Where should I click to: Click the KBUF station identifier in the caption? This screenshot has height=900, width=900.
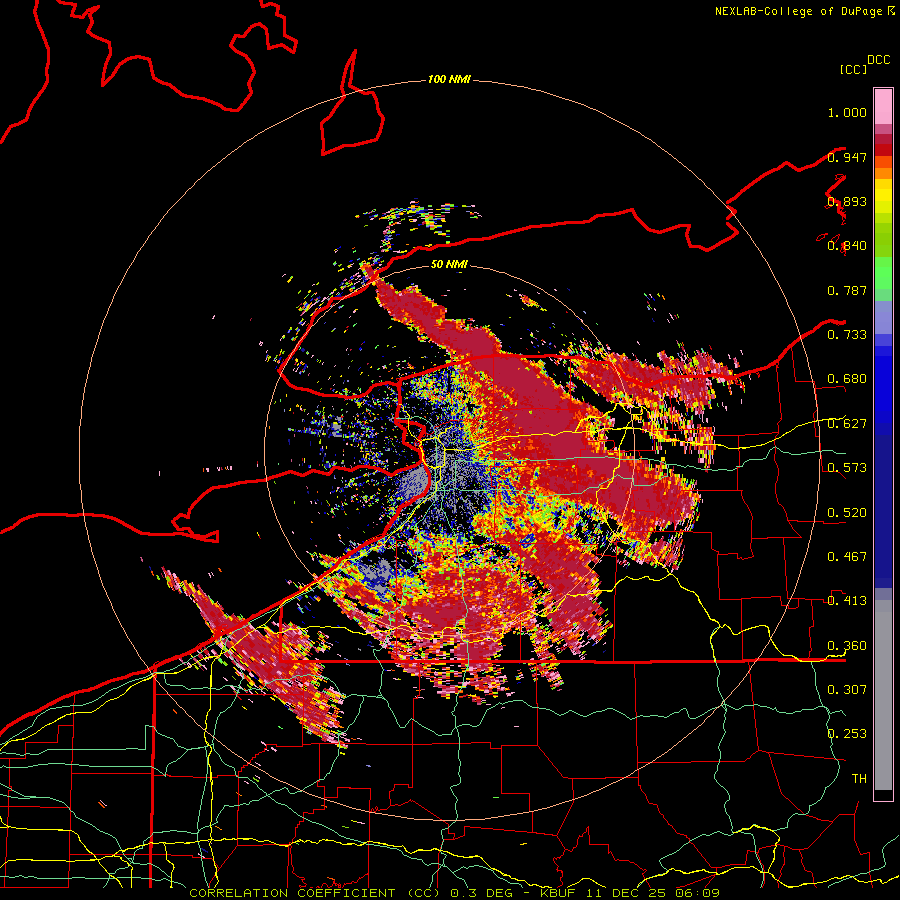click(557, 893)
